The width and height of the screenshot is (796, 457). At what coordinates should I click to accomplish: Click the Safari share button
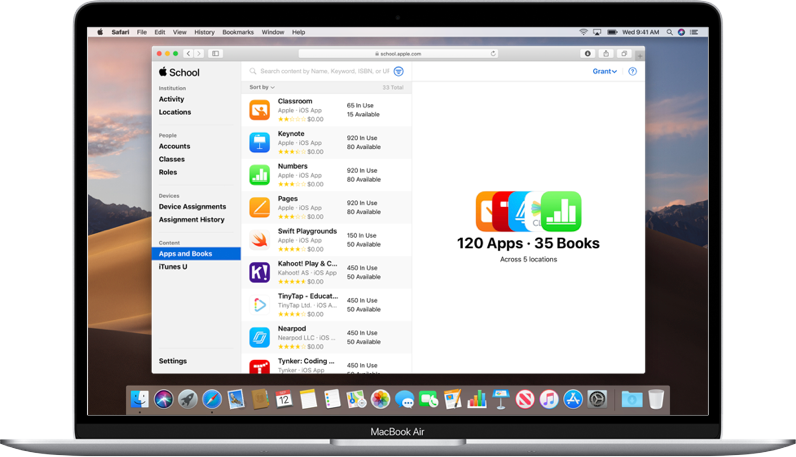tap(606, 53)
